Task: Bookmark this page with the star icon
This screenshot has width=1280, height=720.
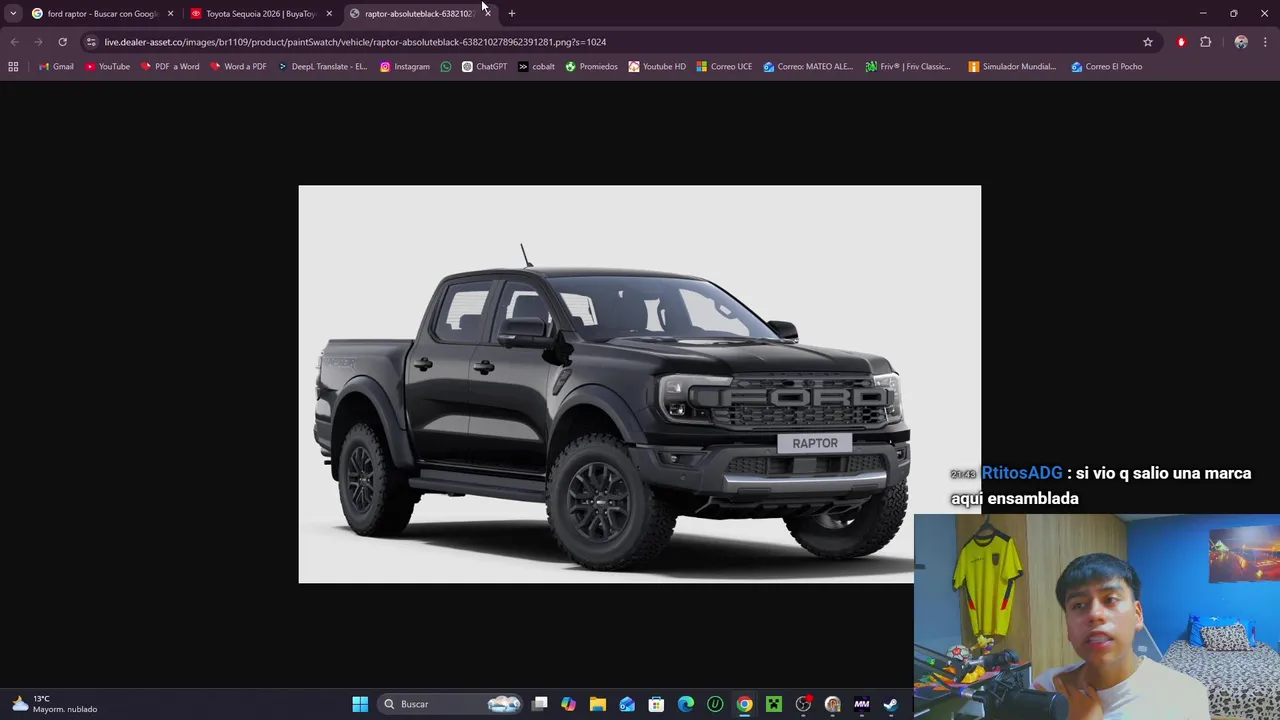Action: pos(1148,42)
